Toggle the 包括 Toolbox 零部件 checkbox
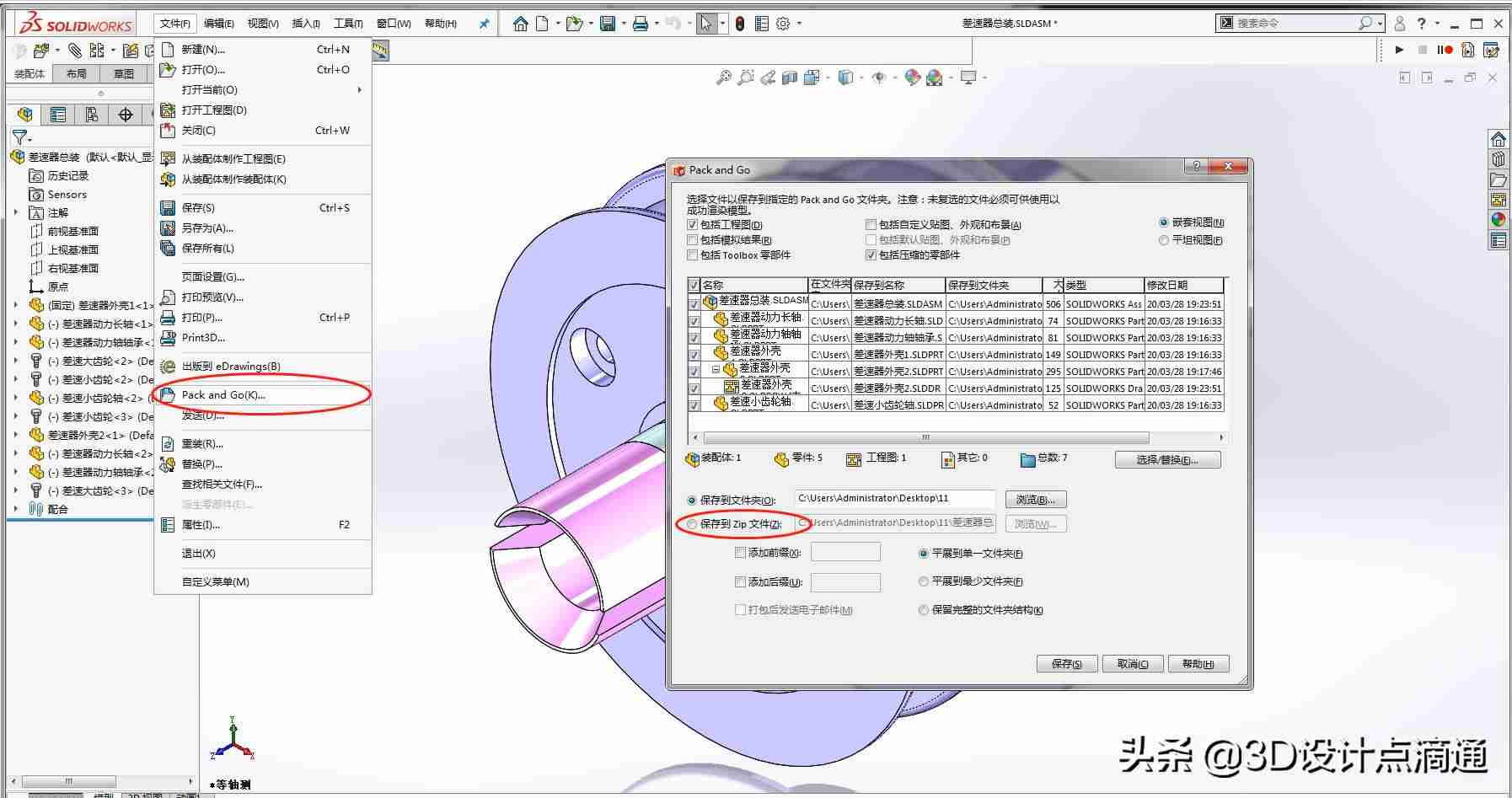The height and width of the screenshot is (798, 1512). (x=692, y=255)
